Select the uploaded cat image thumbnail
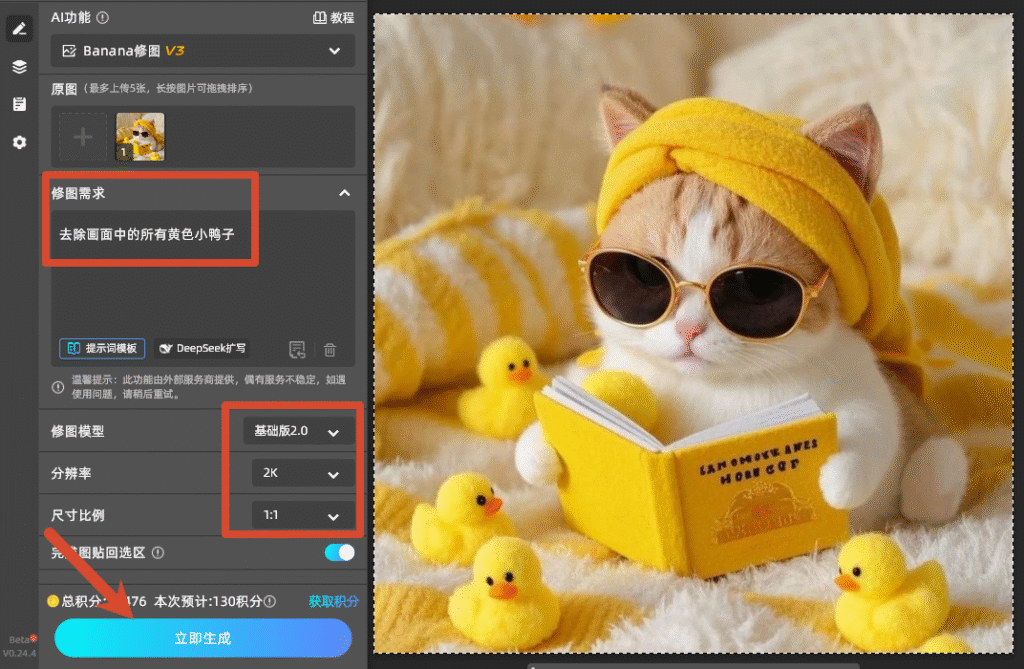Viewport: 1024px width, 669px height. coord(140,137)
